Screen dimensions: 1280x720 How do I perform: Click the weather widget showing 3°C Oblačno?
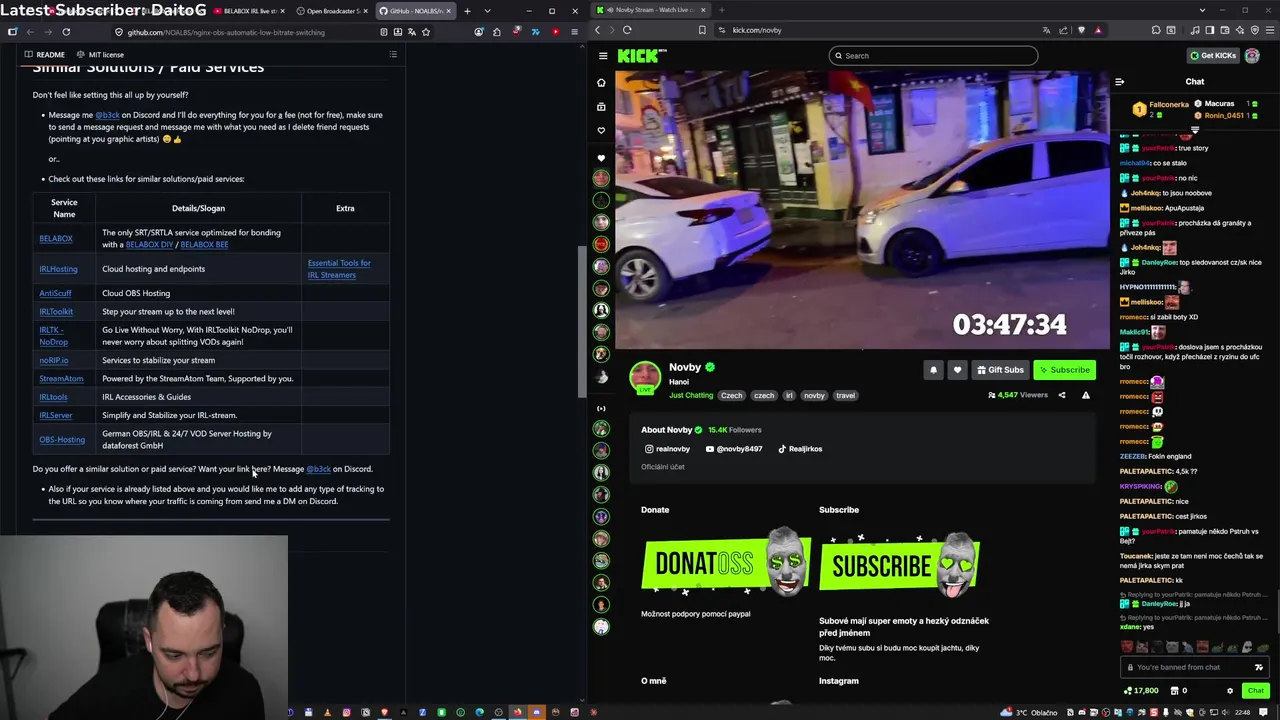[x=1030, y=713]
